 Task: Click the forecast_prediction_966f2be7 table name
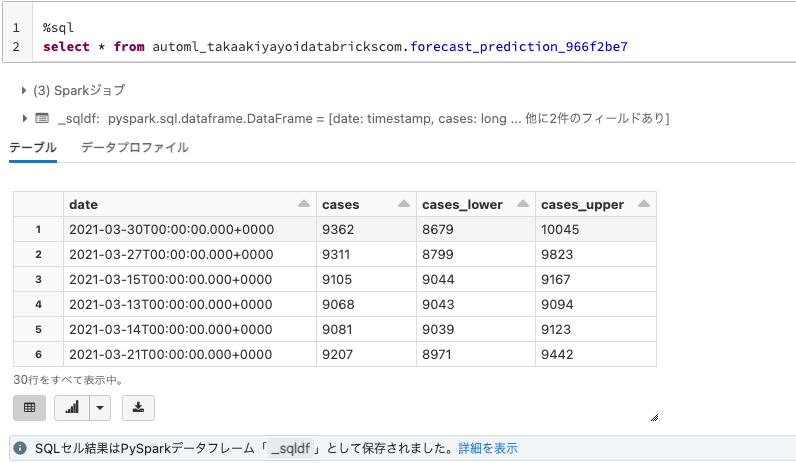click(x=519, y=47)
